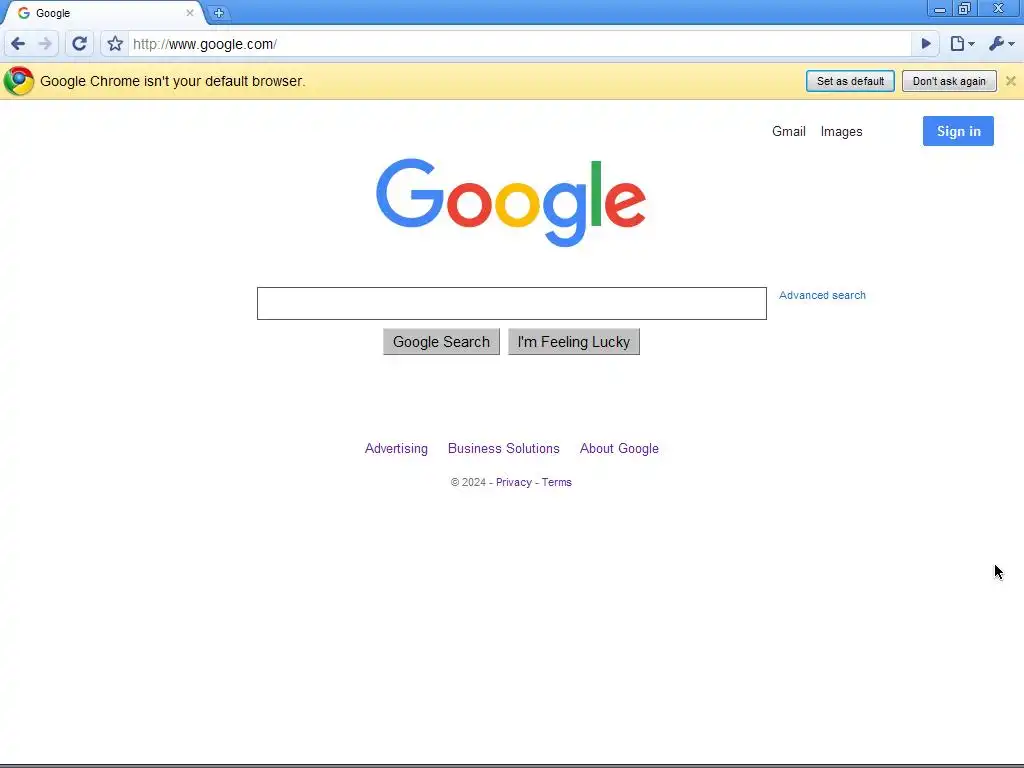This screenshot has width=1024, height=768.
Task: Open Advanced search link
Action: coord(822,295)
